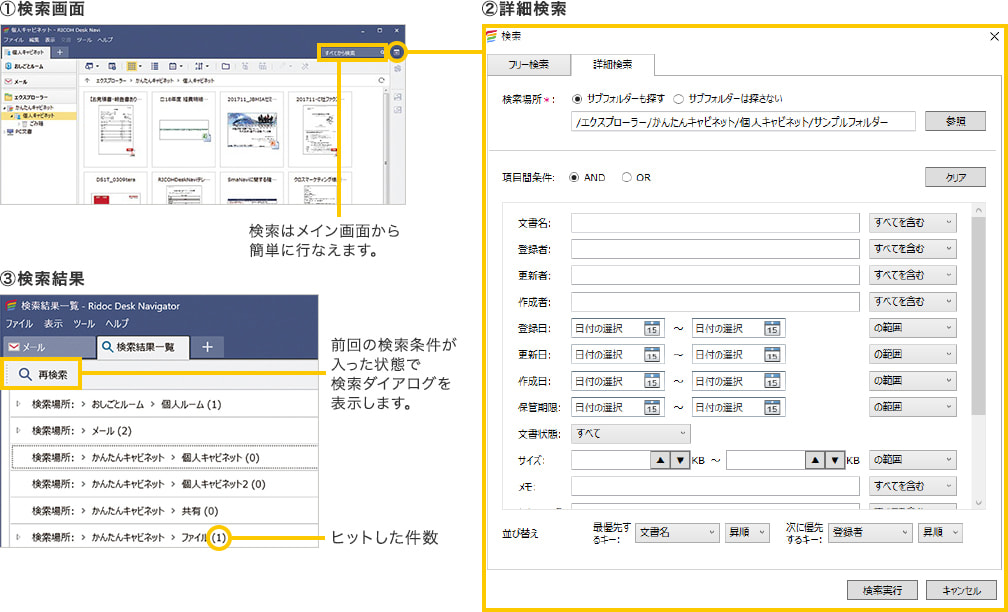Screen dimensions: 1008x612
Task: Click into the 登録者 text field
Action: click(x=715, y=249)
